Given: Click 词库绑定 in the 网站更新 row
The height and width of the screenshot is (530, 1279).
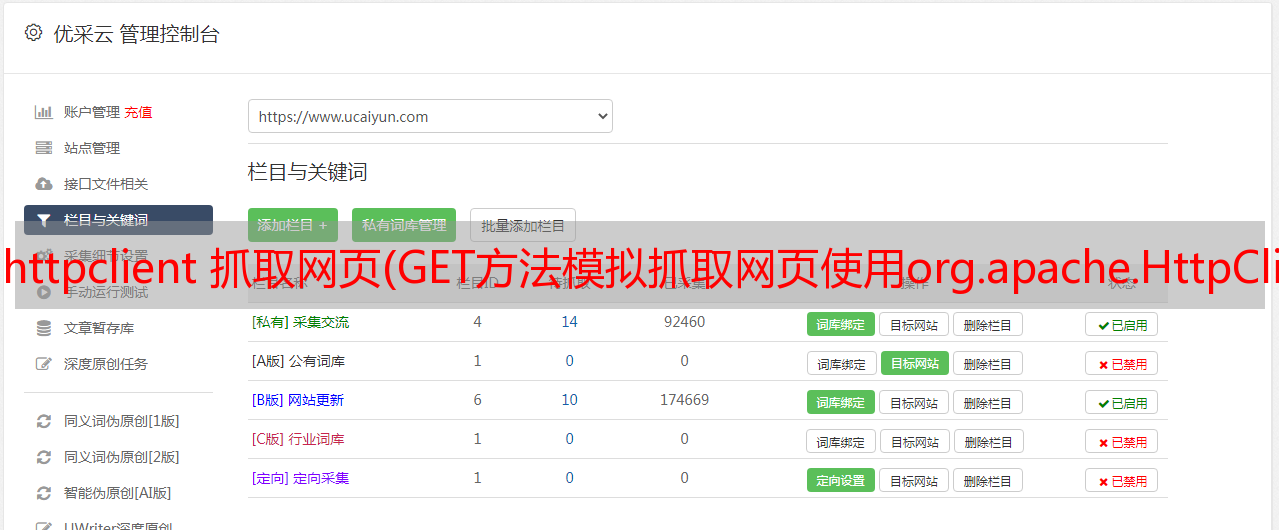Looking at the screenshot, I should [841, 402].
